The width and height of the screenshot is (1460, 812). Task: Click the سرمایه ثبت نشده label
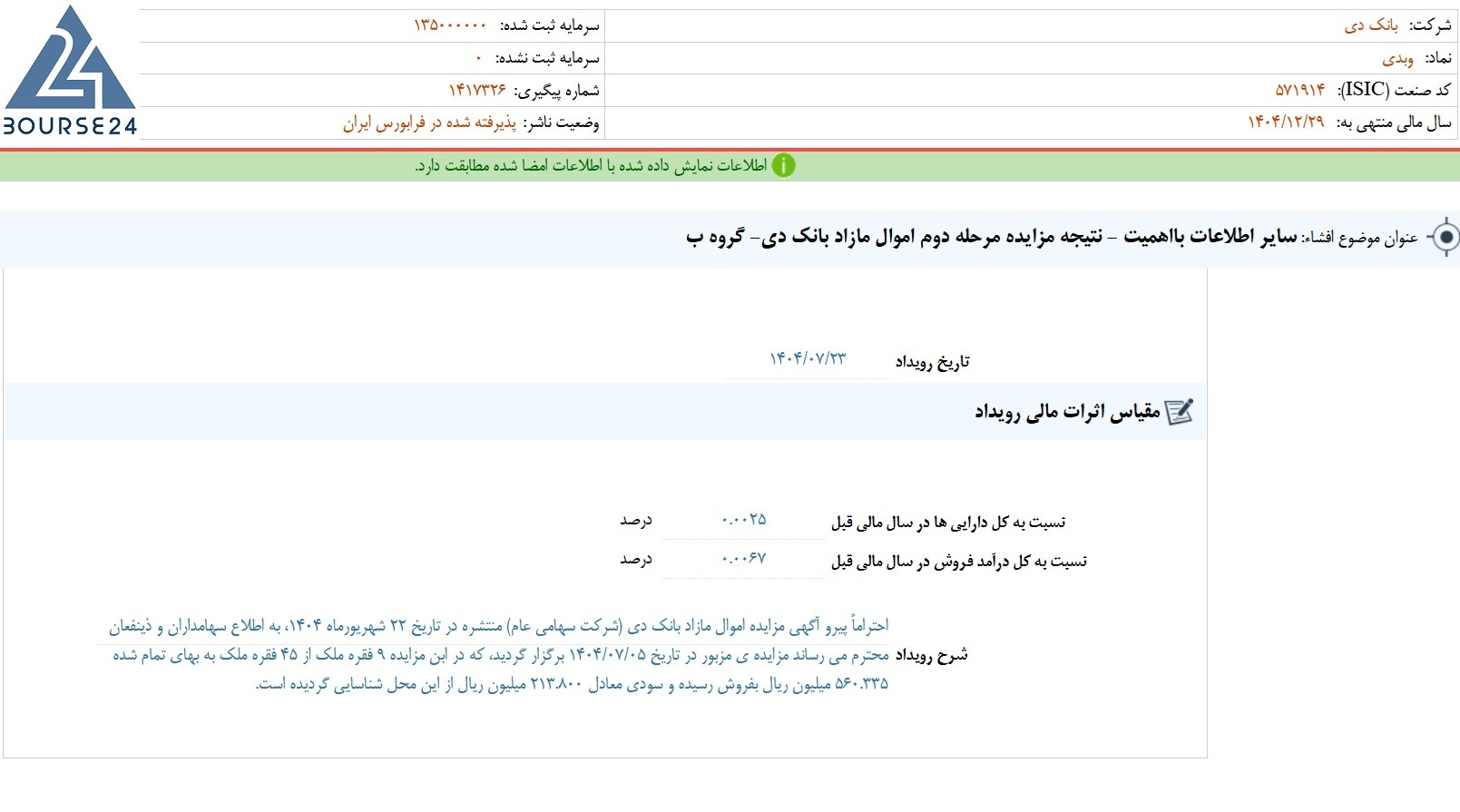(547, 58)
